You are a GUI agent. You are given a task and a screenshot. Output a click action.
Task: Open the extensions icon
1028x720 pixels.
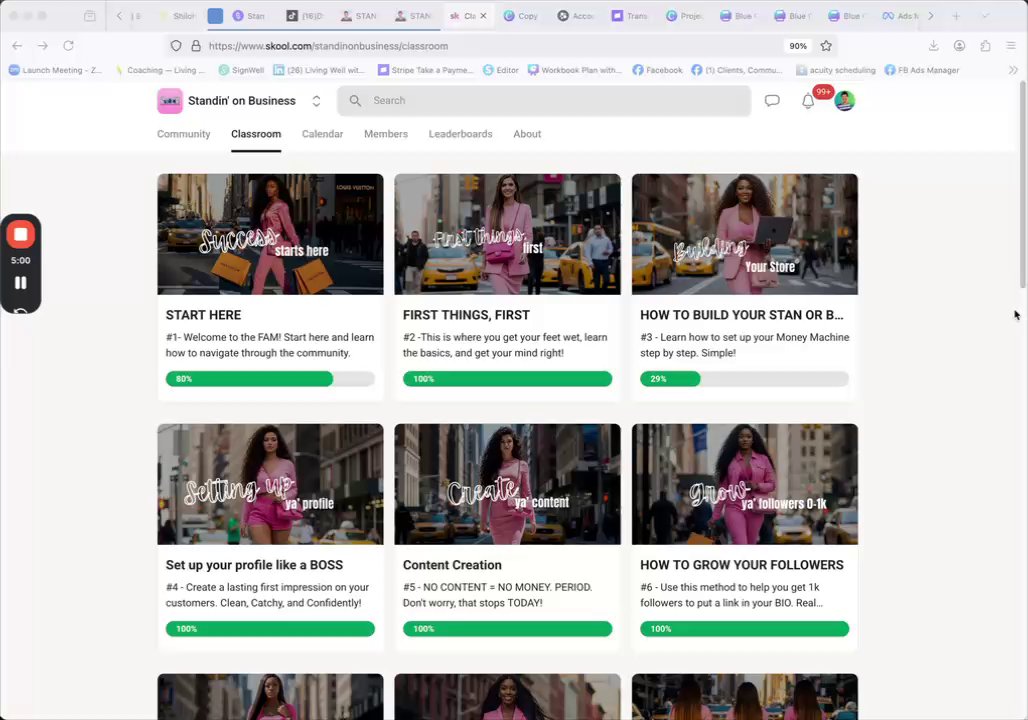tap(985, 46)
